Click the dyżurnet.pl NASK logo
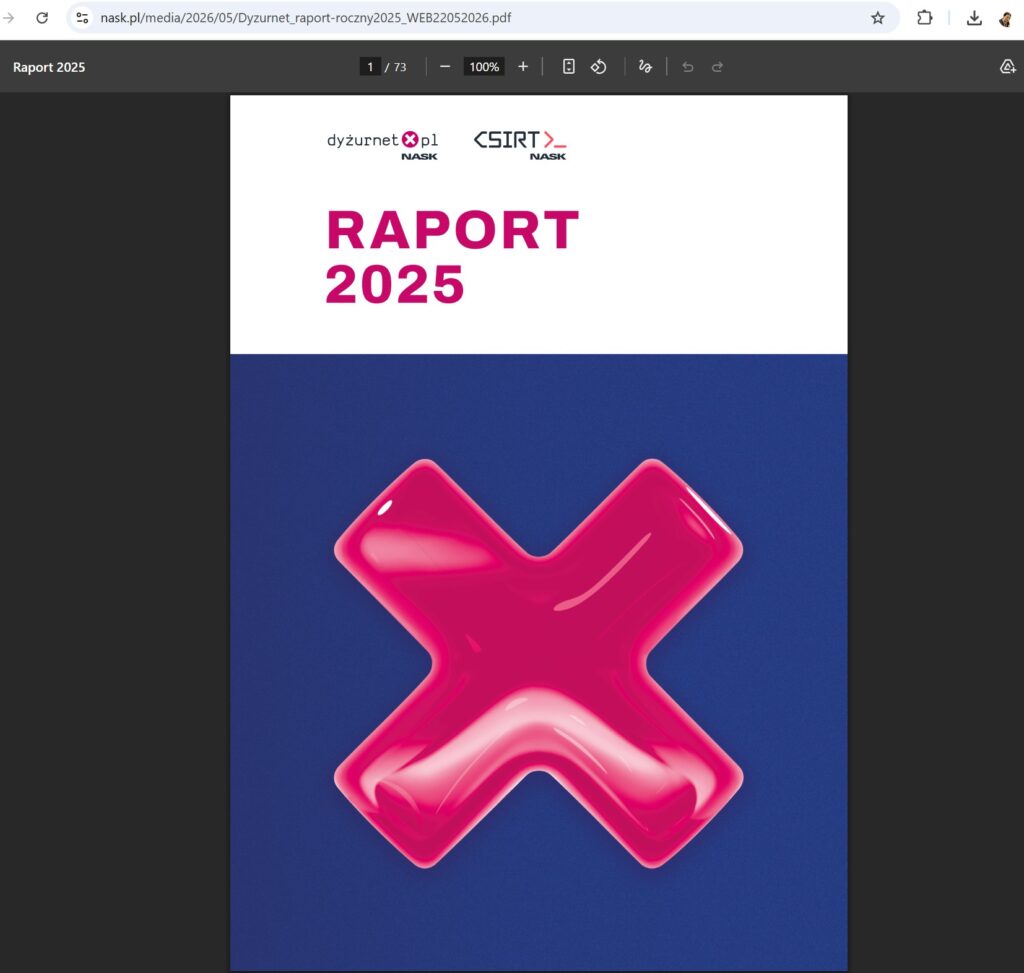Image resolution: width=1024 pixels, height=973 pixels. [383, 145]
